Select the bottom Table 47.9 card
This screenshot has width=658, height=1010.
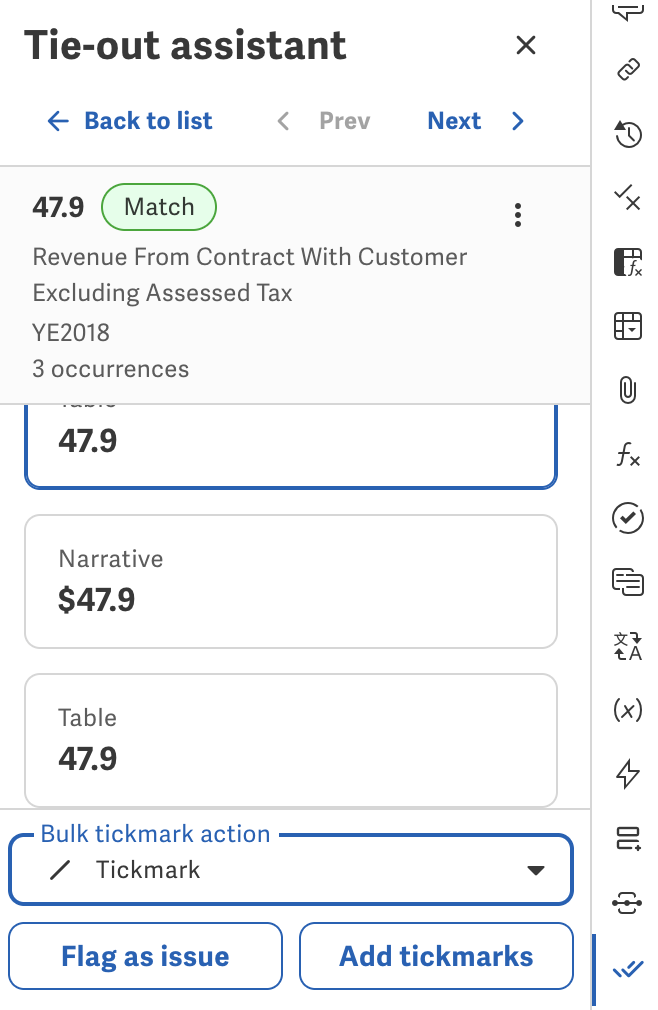point(290,740)
